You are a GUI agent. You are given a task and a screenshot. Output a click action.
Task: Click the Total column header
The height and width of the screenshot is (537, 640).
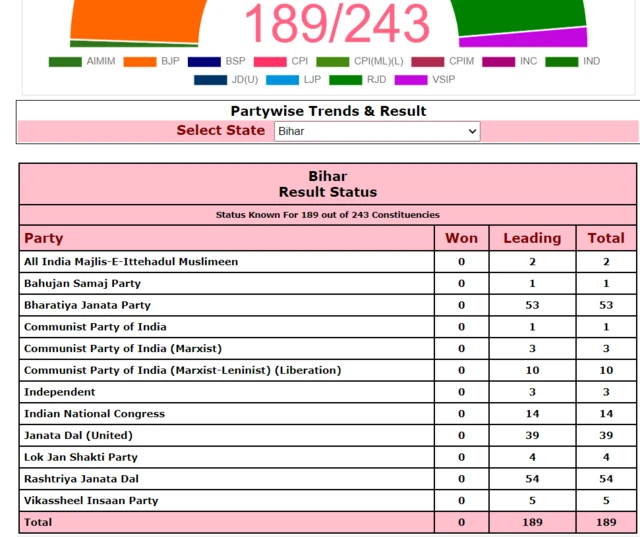pyautogui.click(x=606, y=238)
